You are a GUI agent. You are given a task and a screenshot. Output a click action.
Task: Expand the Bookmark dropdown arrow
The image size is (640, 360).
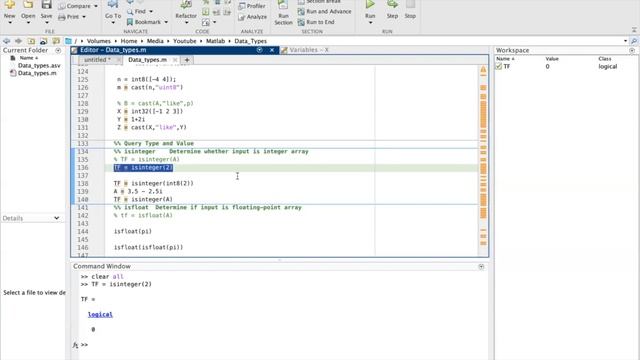coord(166,22)
